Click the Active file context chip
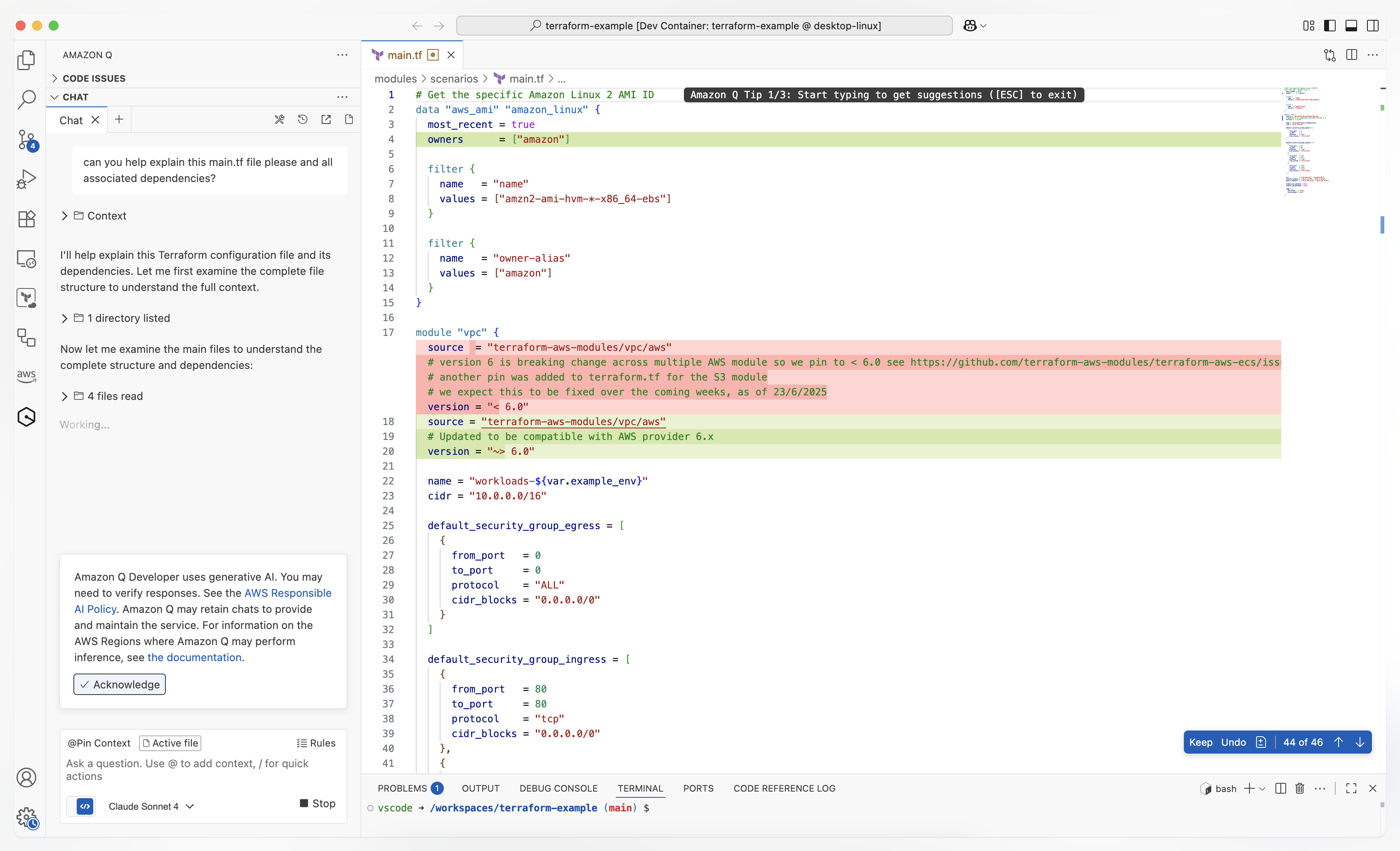Image resolution: width=1400 pixels, height=851 pixels. pyautogui.click(x=170, y=743)
